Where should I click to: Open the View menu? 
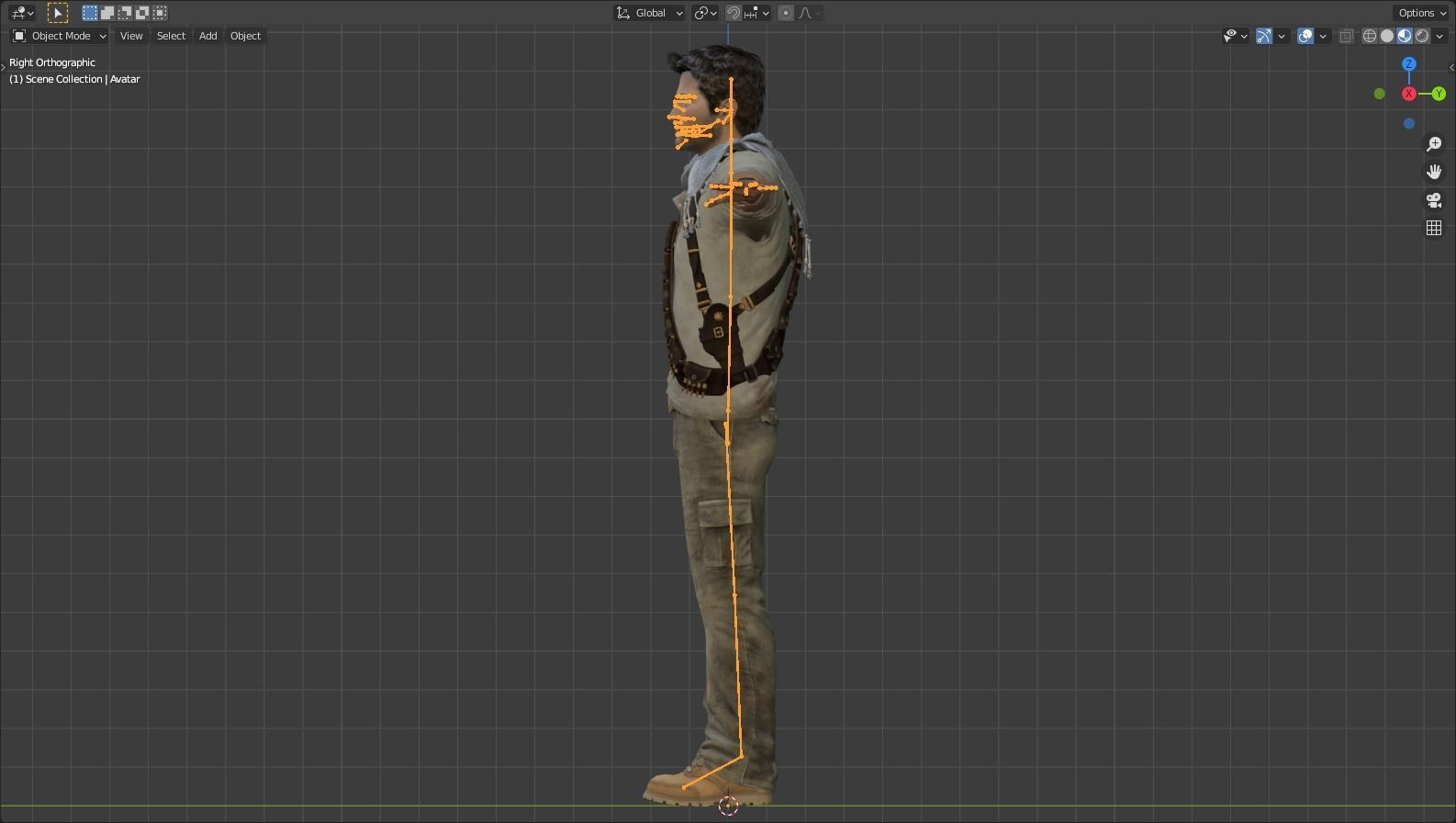pyautogui.click(x=131, y=36)
